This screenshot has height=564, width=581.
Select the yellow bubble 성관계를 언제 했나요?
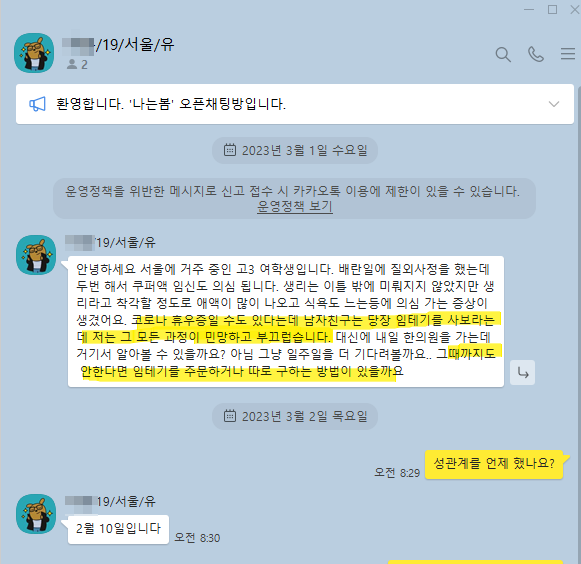pyautogui.click(x=494, y=464)
